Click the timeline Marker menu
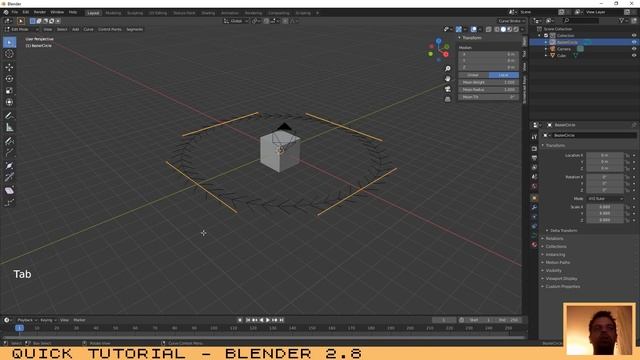This screenshot has width=640, height=360. 79,320
